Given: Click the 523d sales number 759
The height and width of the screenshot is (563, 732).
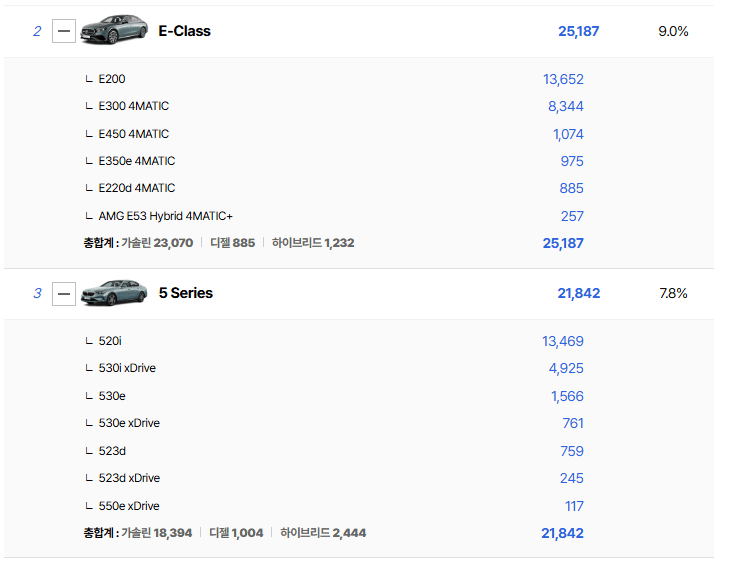Looking at the screenshot, I should 572,451.
